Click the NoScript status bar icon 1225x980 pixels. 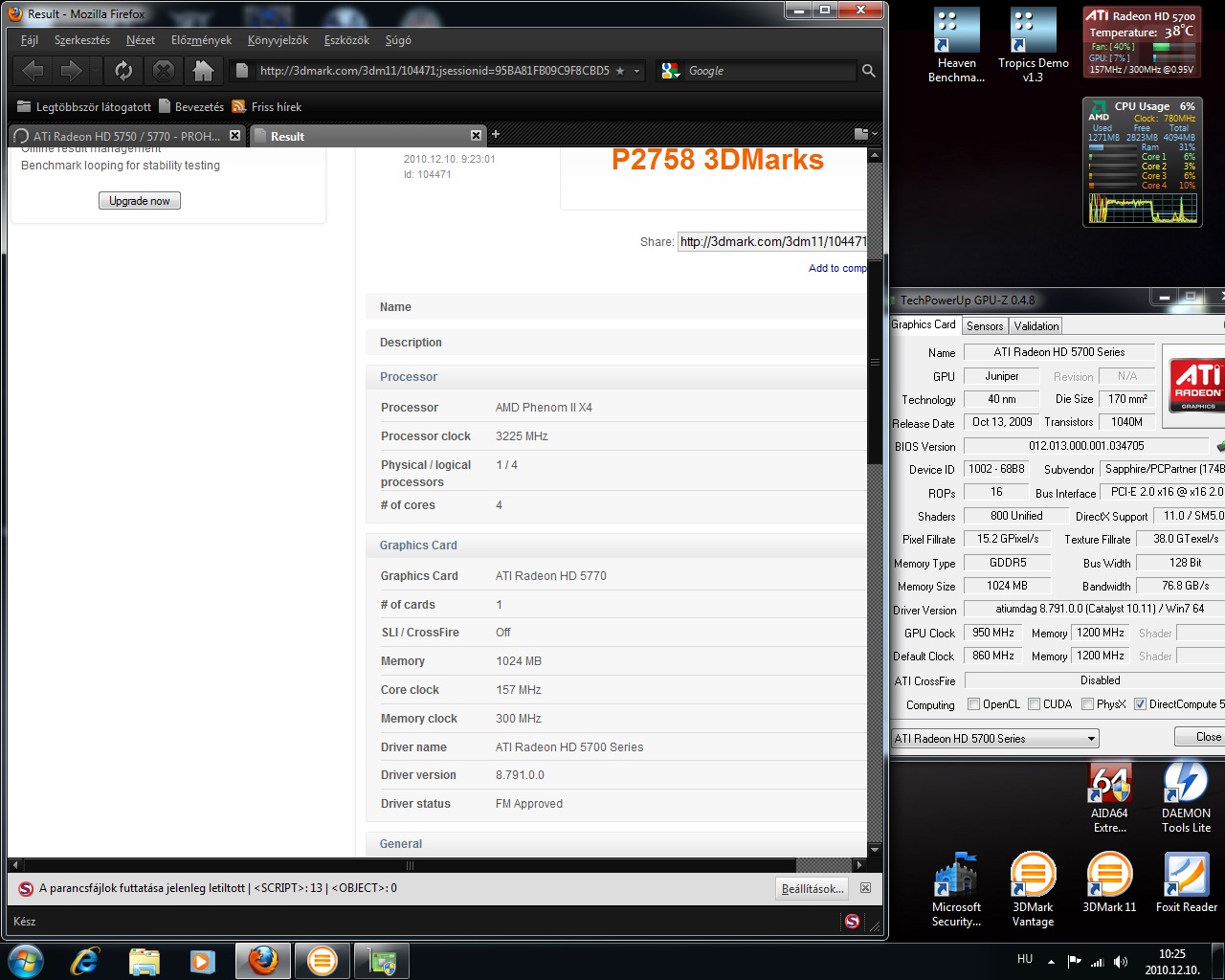click(852, 922)
